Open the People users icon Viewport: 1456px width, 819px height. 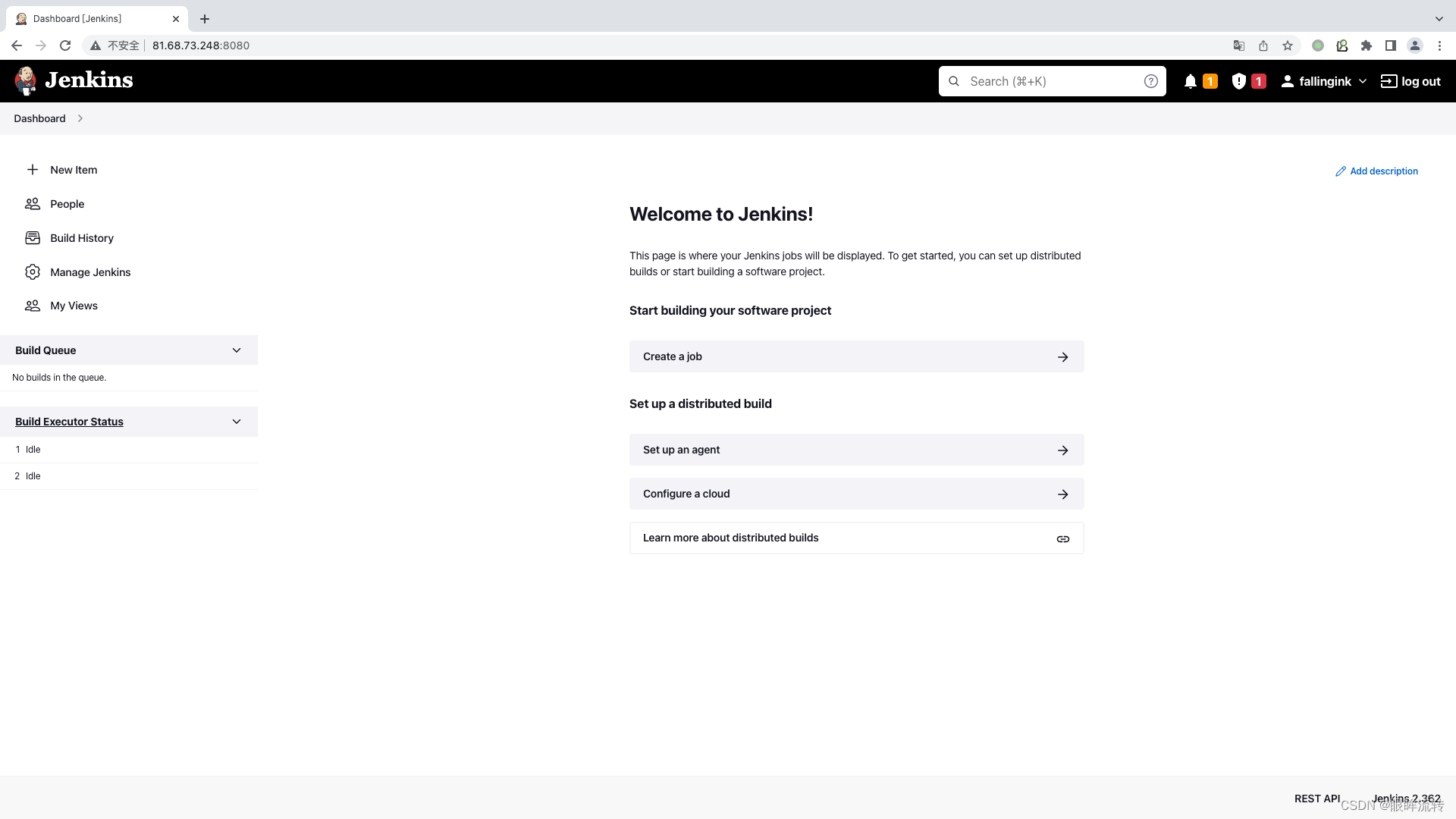point(32,203)
